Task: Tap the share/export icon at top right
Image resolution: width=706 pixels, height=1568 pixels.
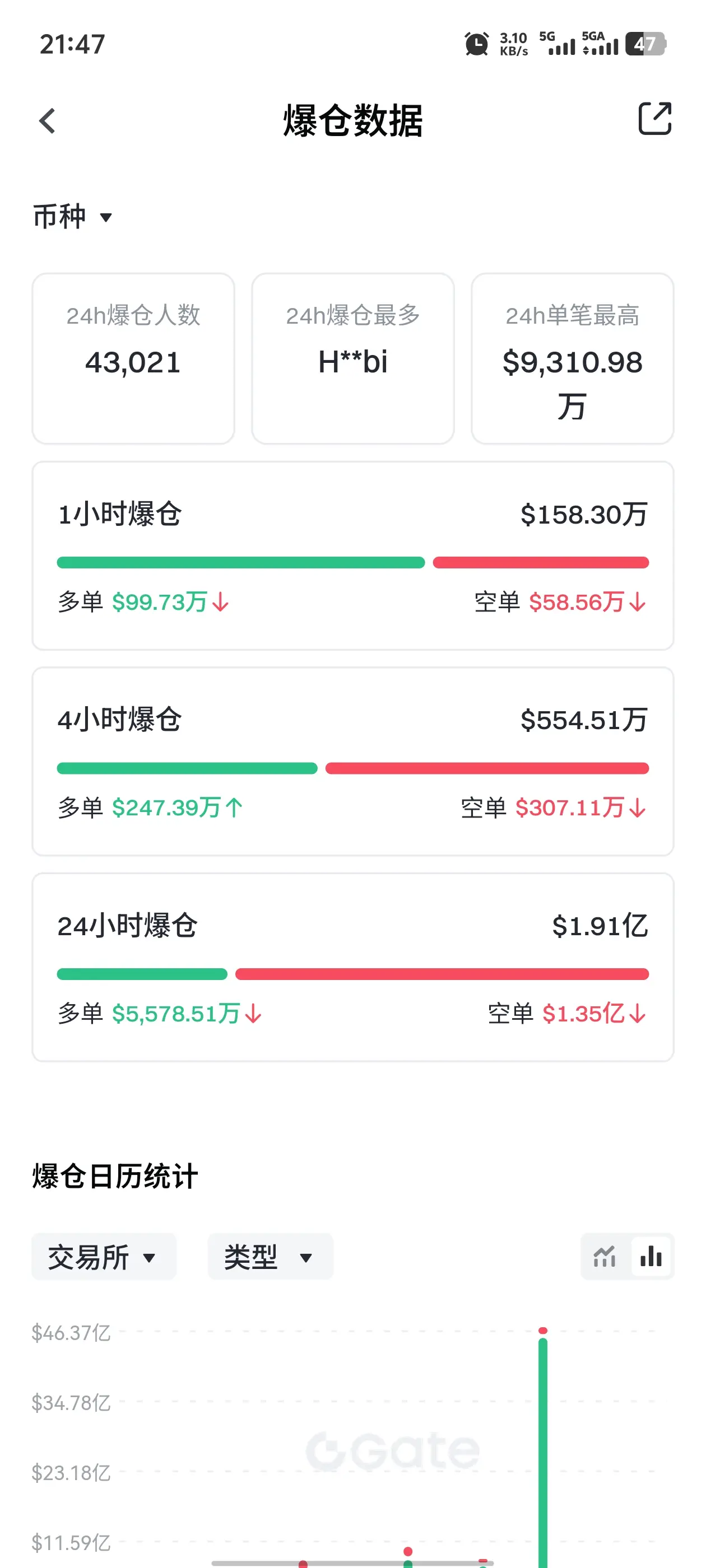Action: (654, 119)
